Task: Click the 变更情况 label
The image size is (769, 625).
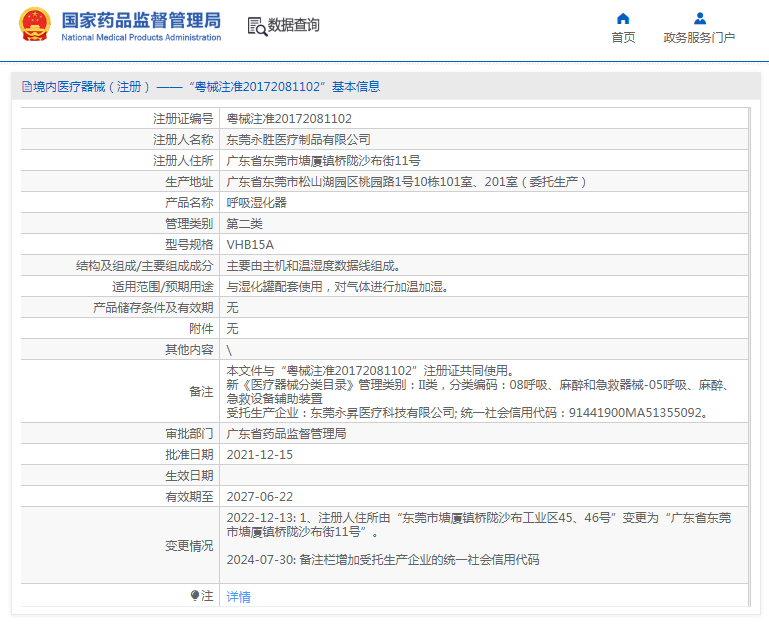Action: pyautogui.click(x=189, y=546)
